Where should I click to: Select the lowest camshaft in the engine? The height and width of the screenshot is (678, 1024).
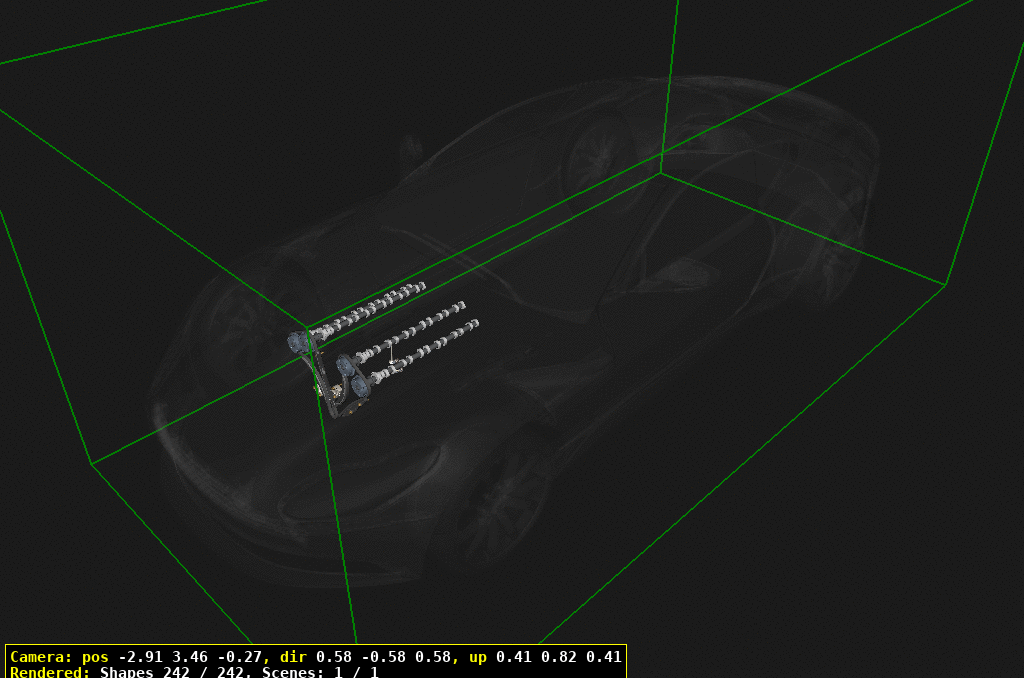coord(435,345)
